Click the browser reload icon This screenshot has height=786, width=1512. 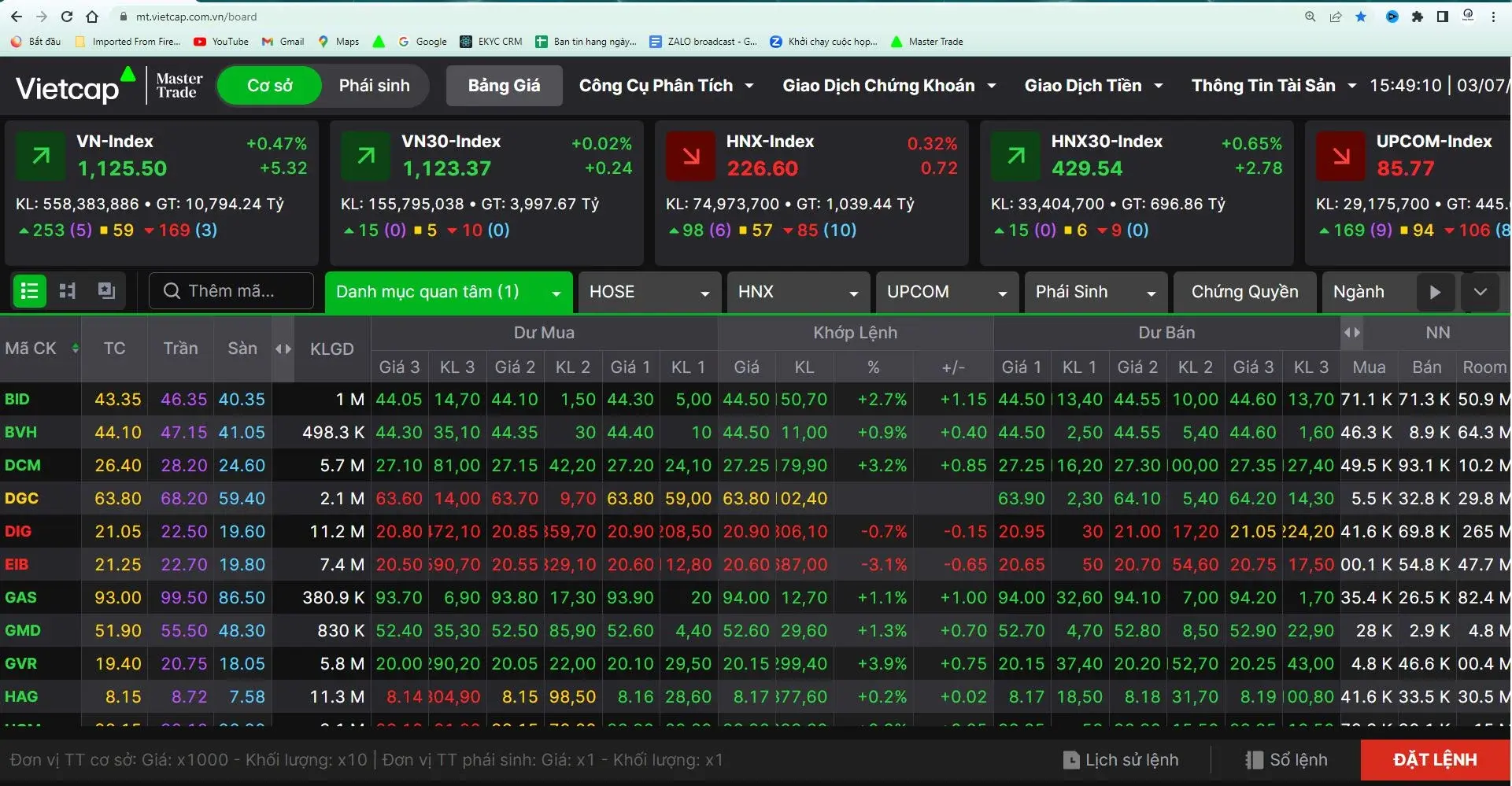[66, 17]
